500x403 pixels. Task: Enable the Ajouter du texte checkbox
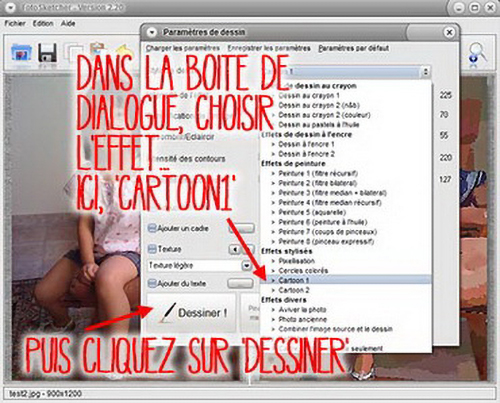[152, 283]
